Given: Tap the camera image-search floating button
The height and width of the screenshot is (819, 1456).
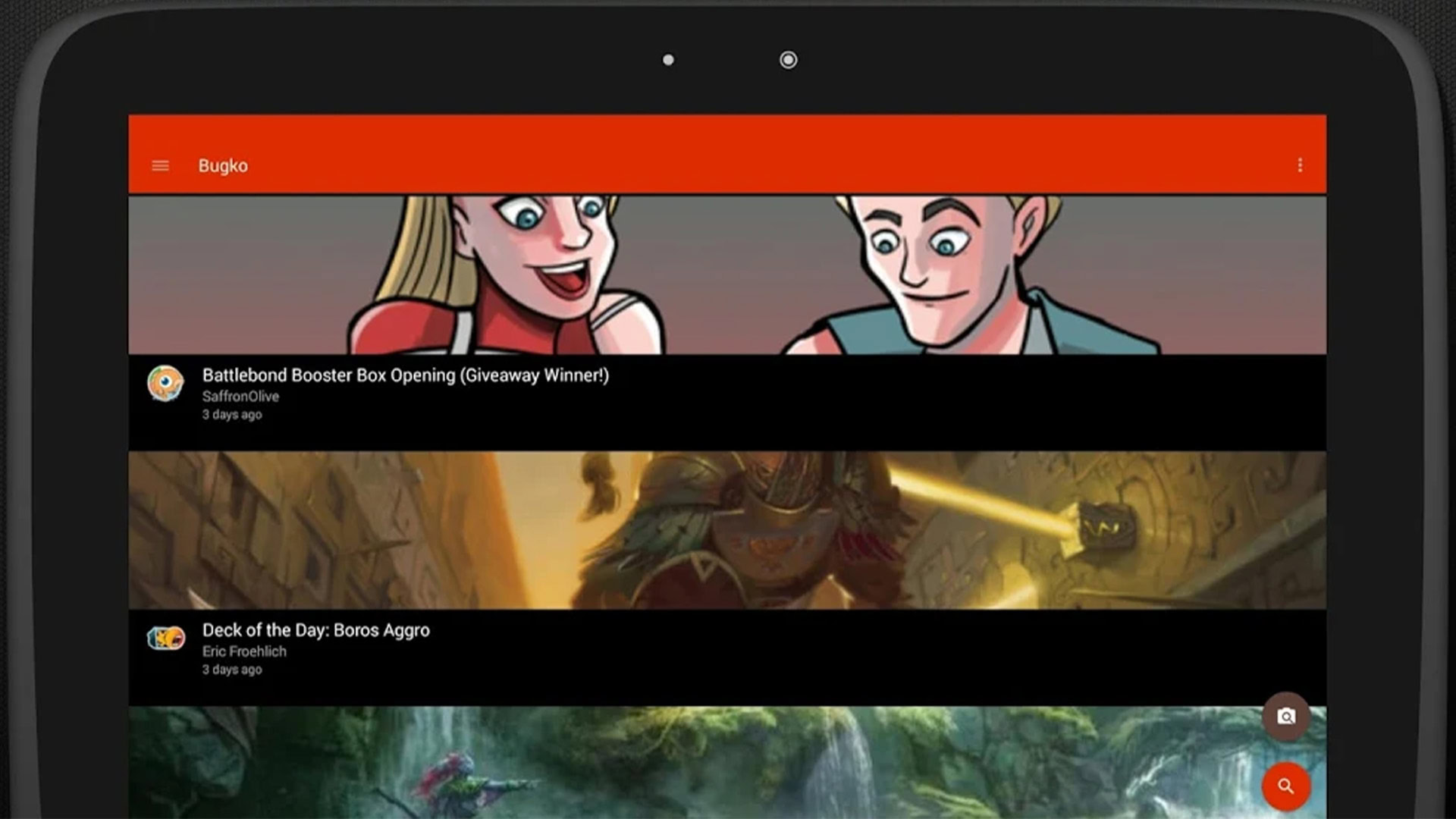Looking at the screenshot, I should 1286,717.
